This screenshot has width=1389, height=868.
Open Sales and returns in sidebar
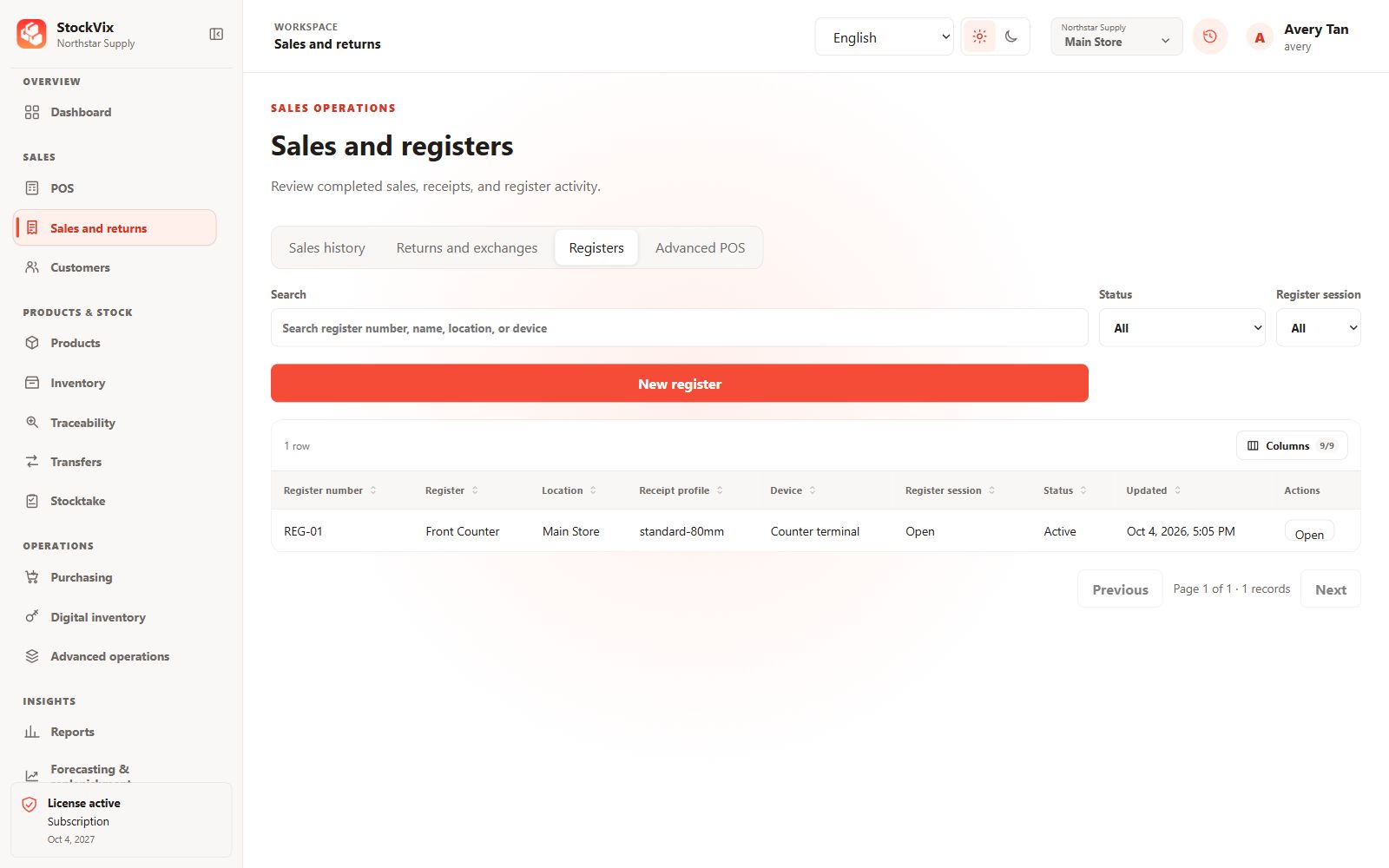(x=115, y=228)
